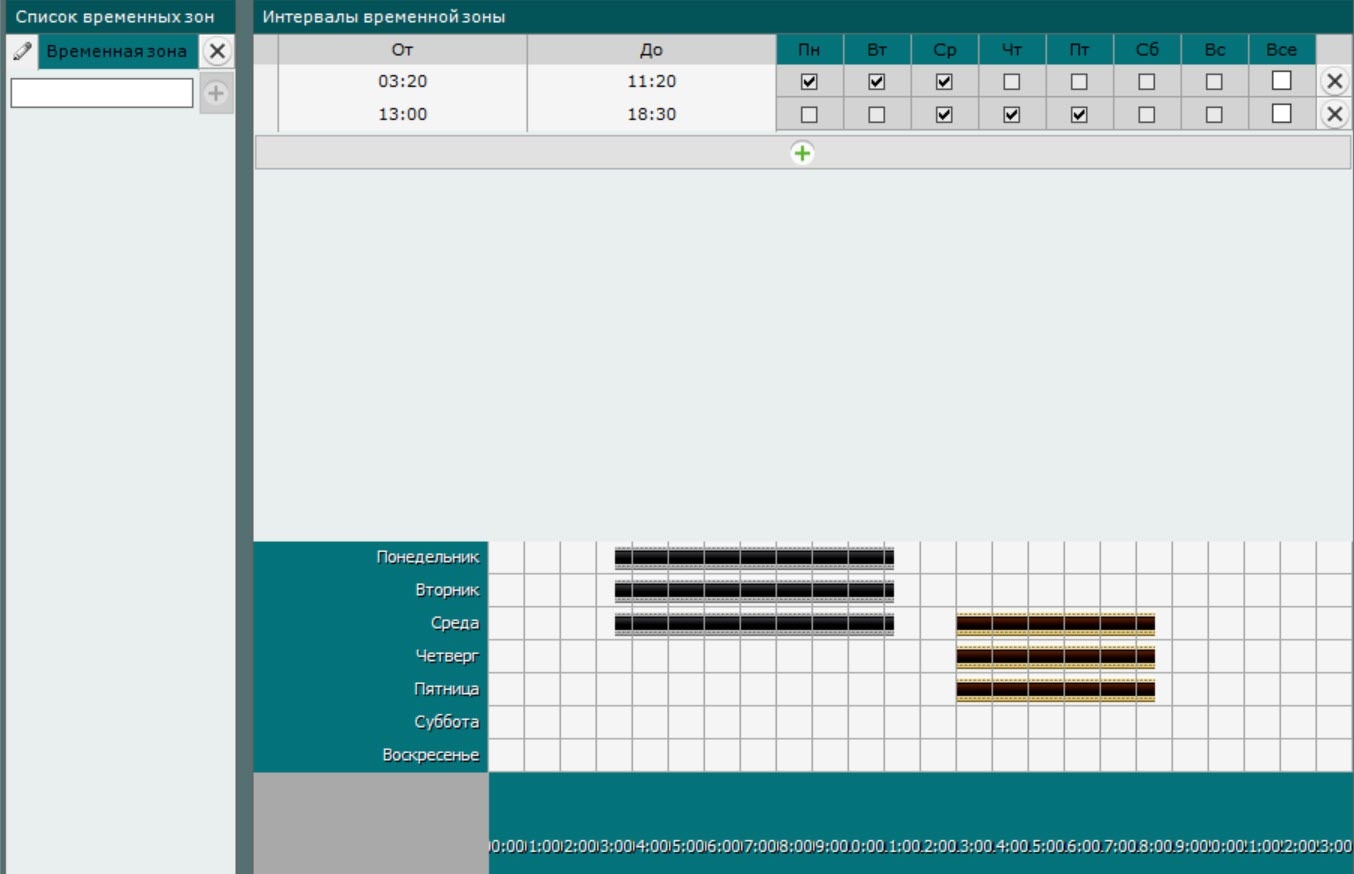Toggle Все checkbox for the 13:00 interval
The height and width of the screenshot is (874, 1354).
(1281, 114)
